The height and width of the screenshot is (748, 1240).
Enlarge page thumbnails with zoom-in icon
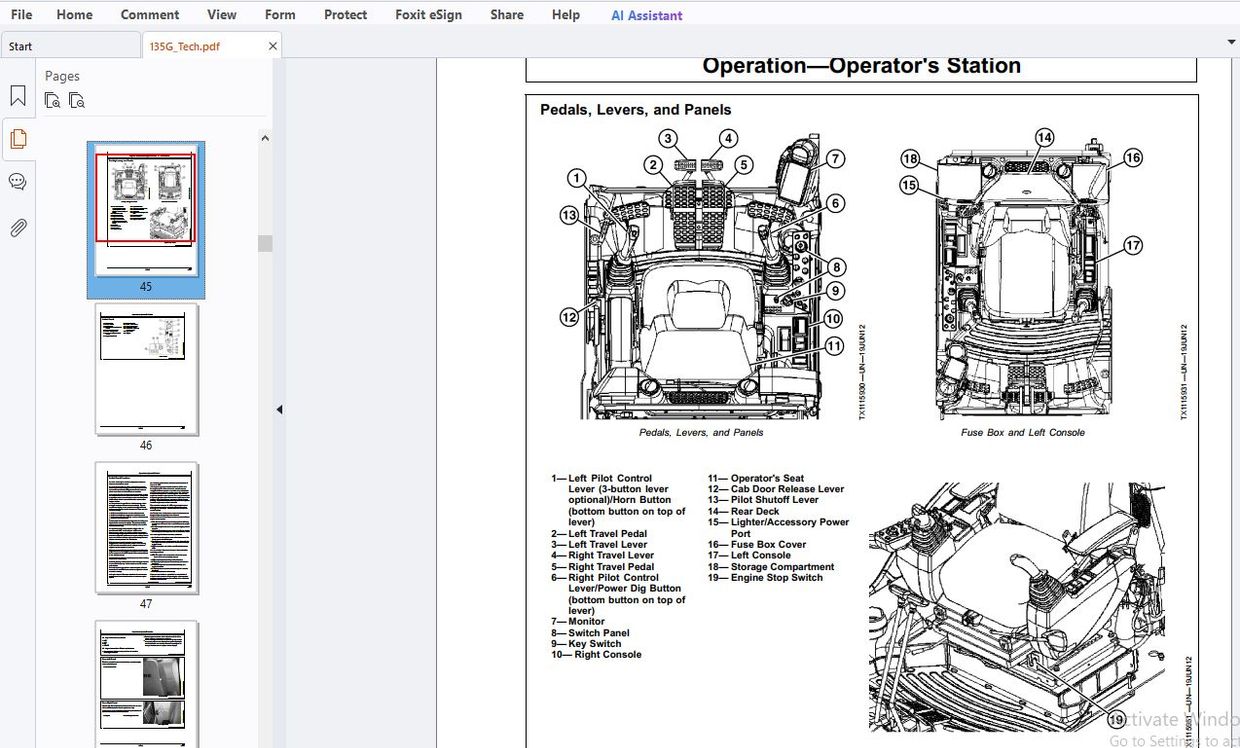click(52, 100)
